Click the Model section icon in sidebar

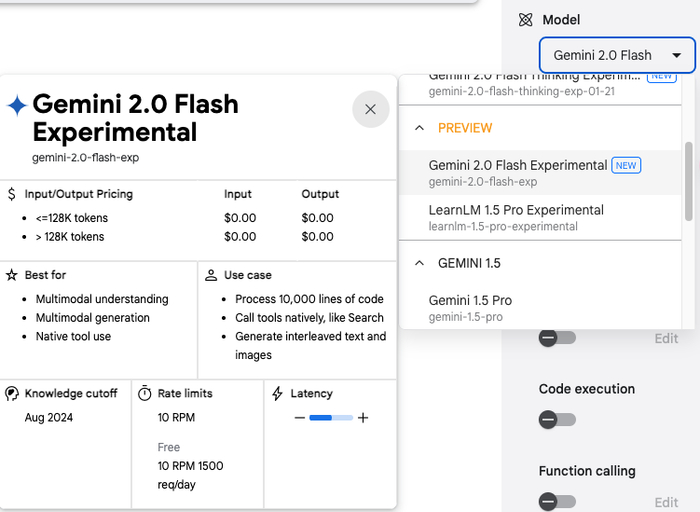tap(526, 20)
